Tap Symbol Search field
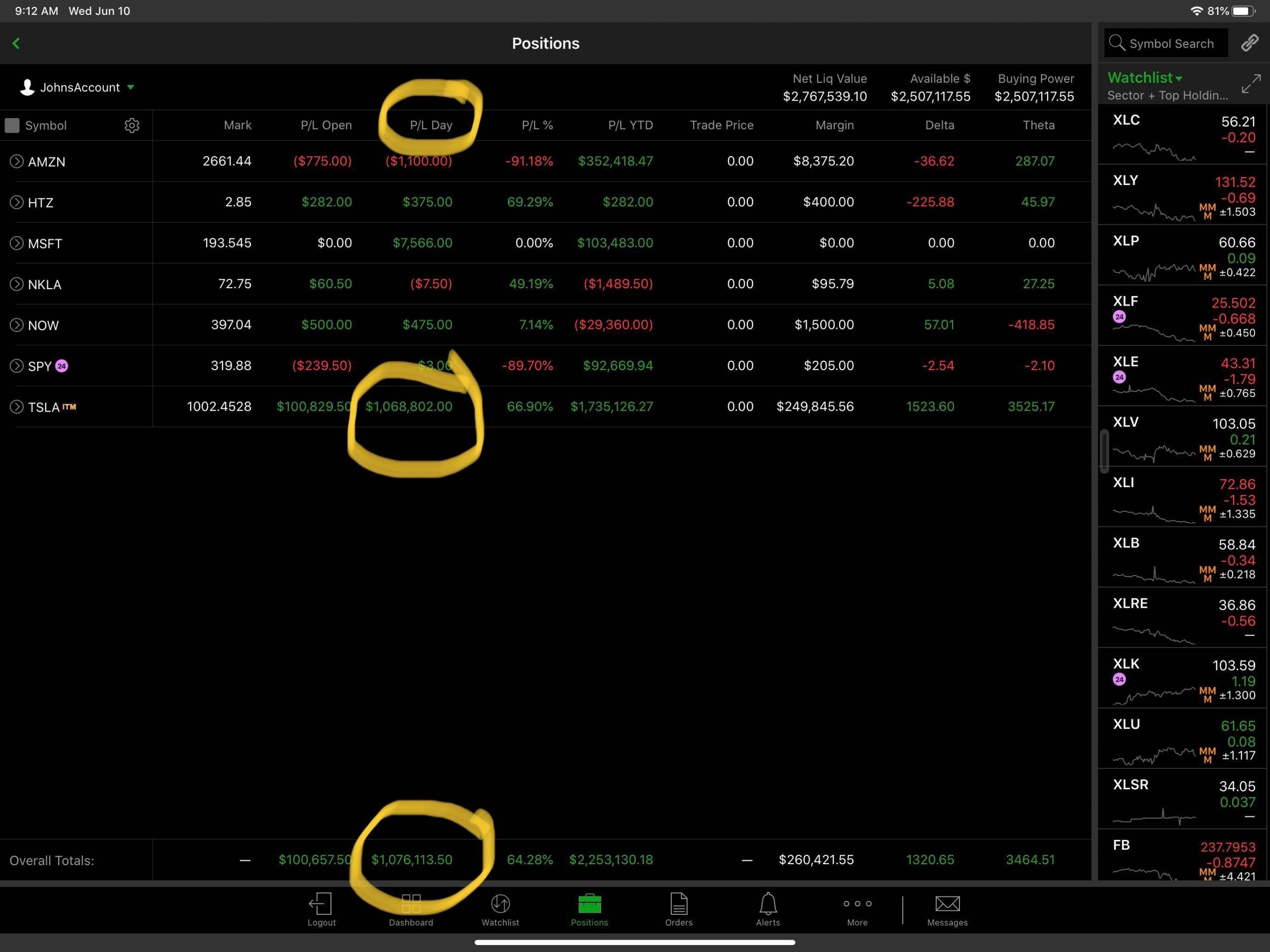Screen dimensions: 1270x952 (x=1166, y=43)
